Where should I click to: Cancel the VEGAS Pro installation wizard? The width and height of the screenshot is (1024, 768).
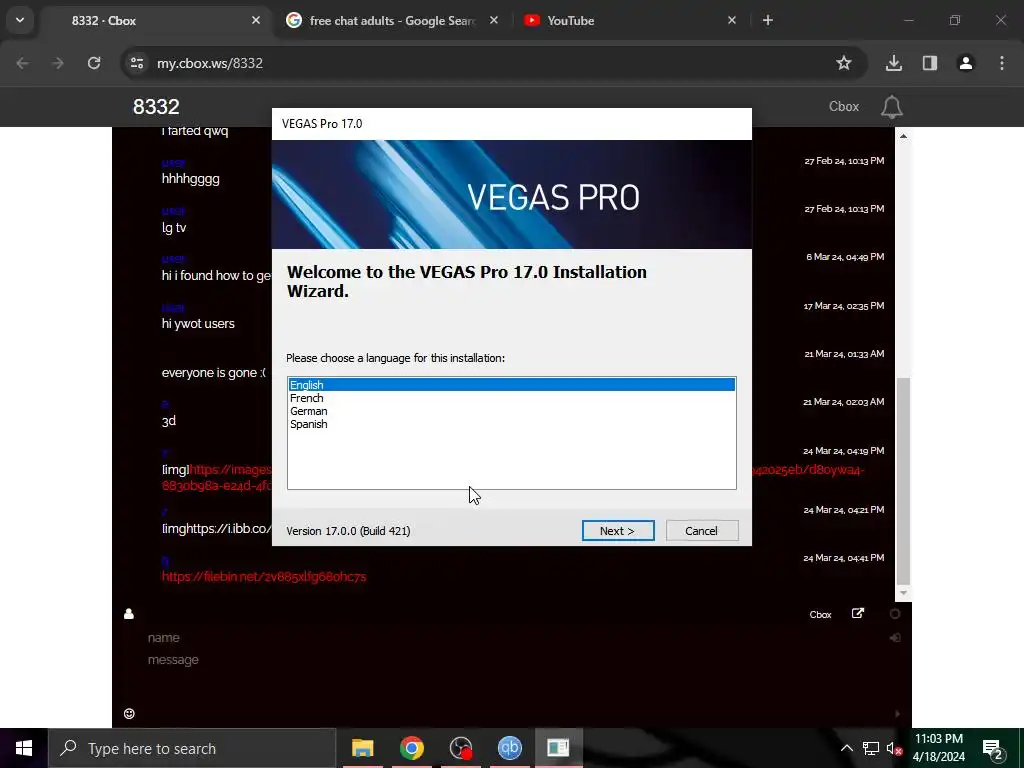(x=702, y=530)
